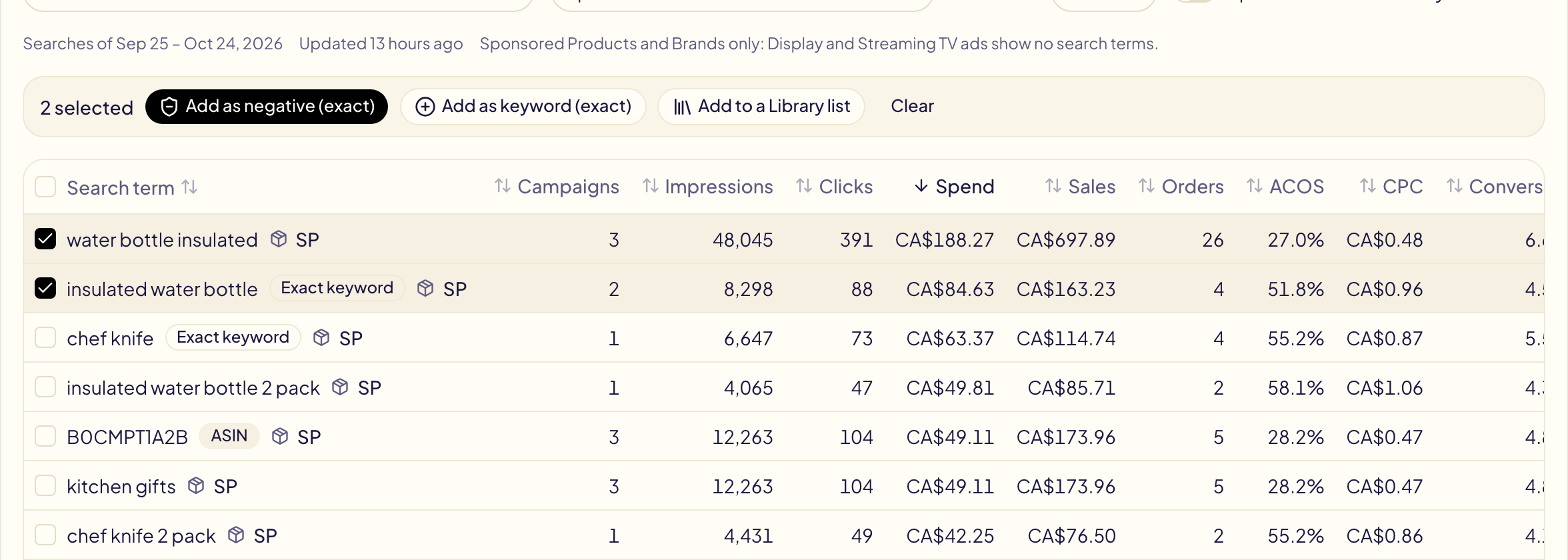Click the kitchen gifts search term
Screen dimensions: 1568x560
(x=121, y=487)
